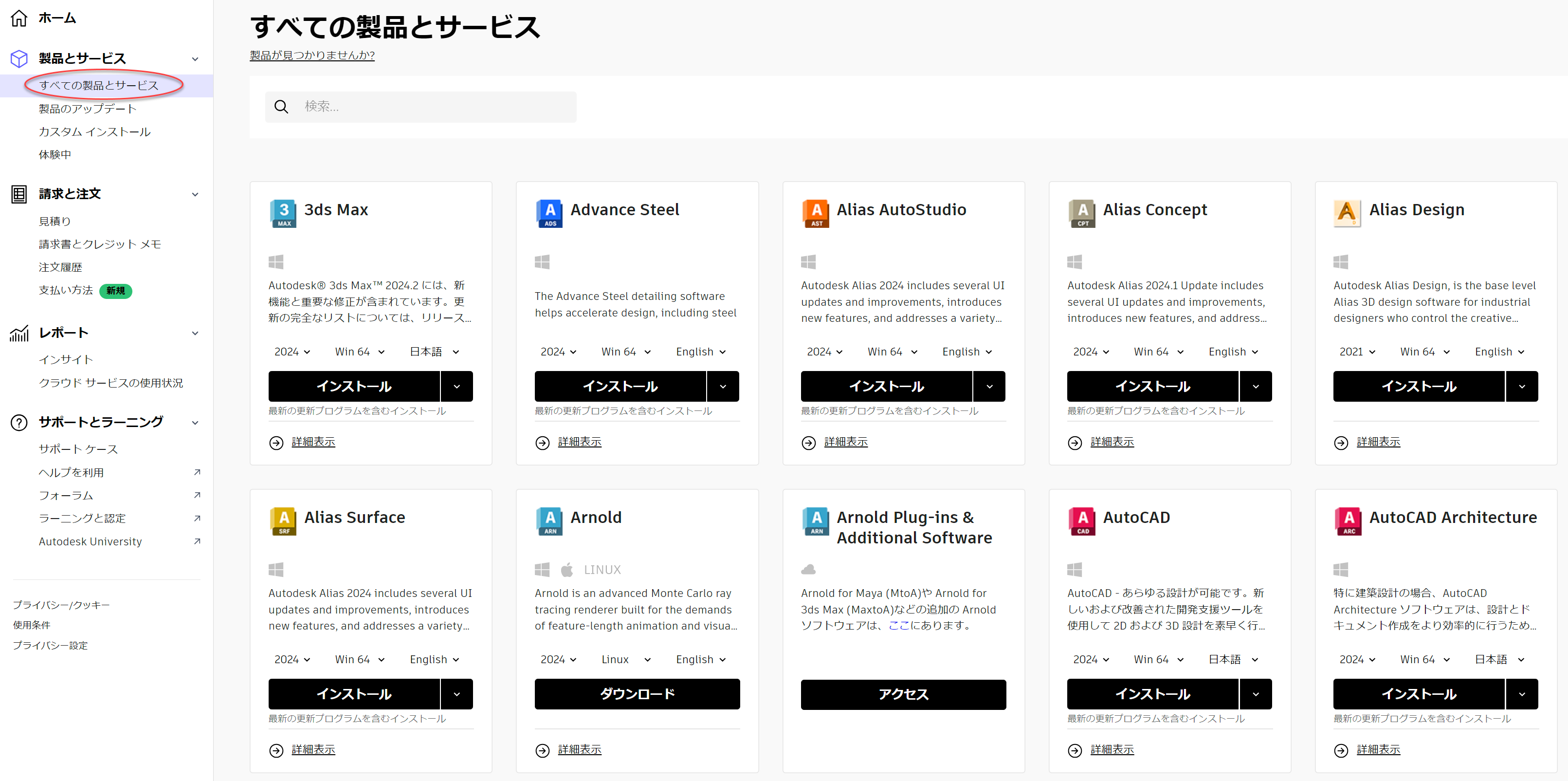Image resolution: width=1568 pixels, height=781 pixels.
Task: Open 体験中 in sidebar
Action: point(55,155)
